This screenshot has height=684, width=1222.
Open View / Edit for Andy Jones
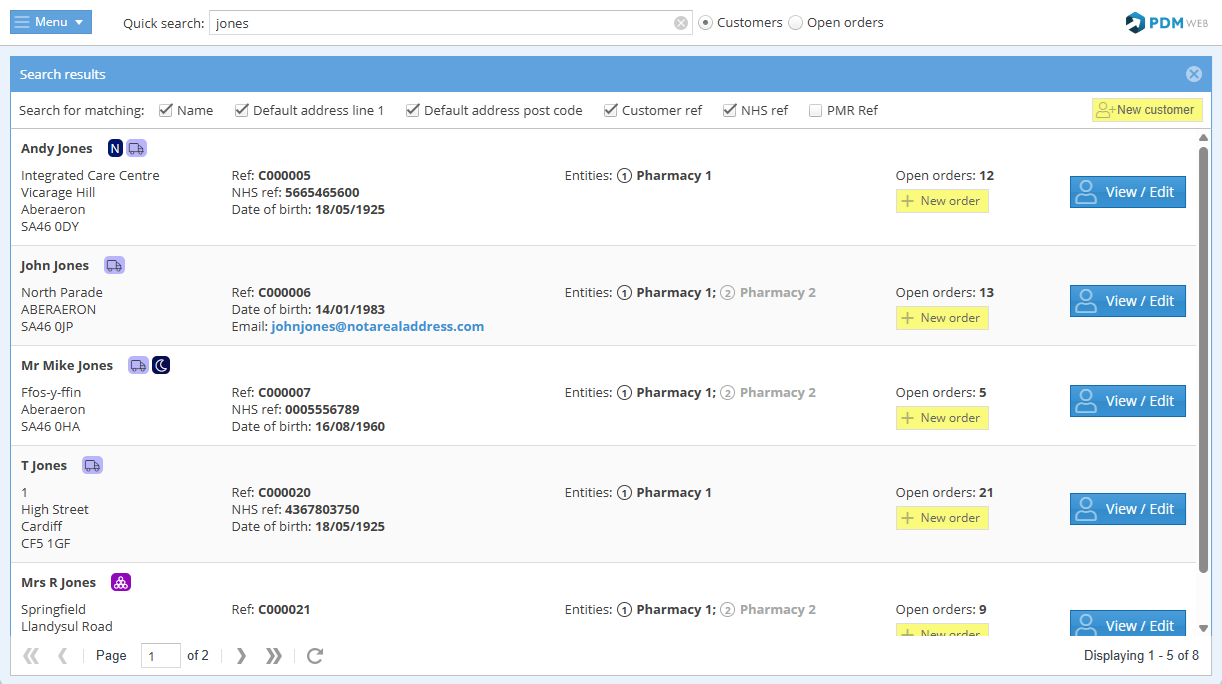pos(1127,192)
